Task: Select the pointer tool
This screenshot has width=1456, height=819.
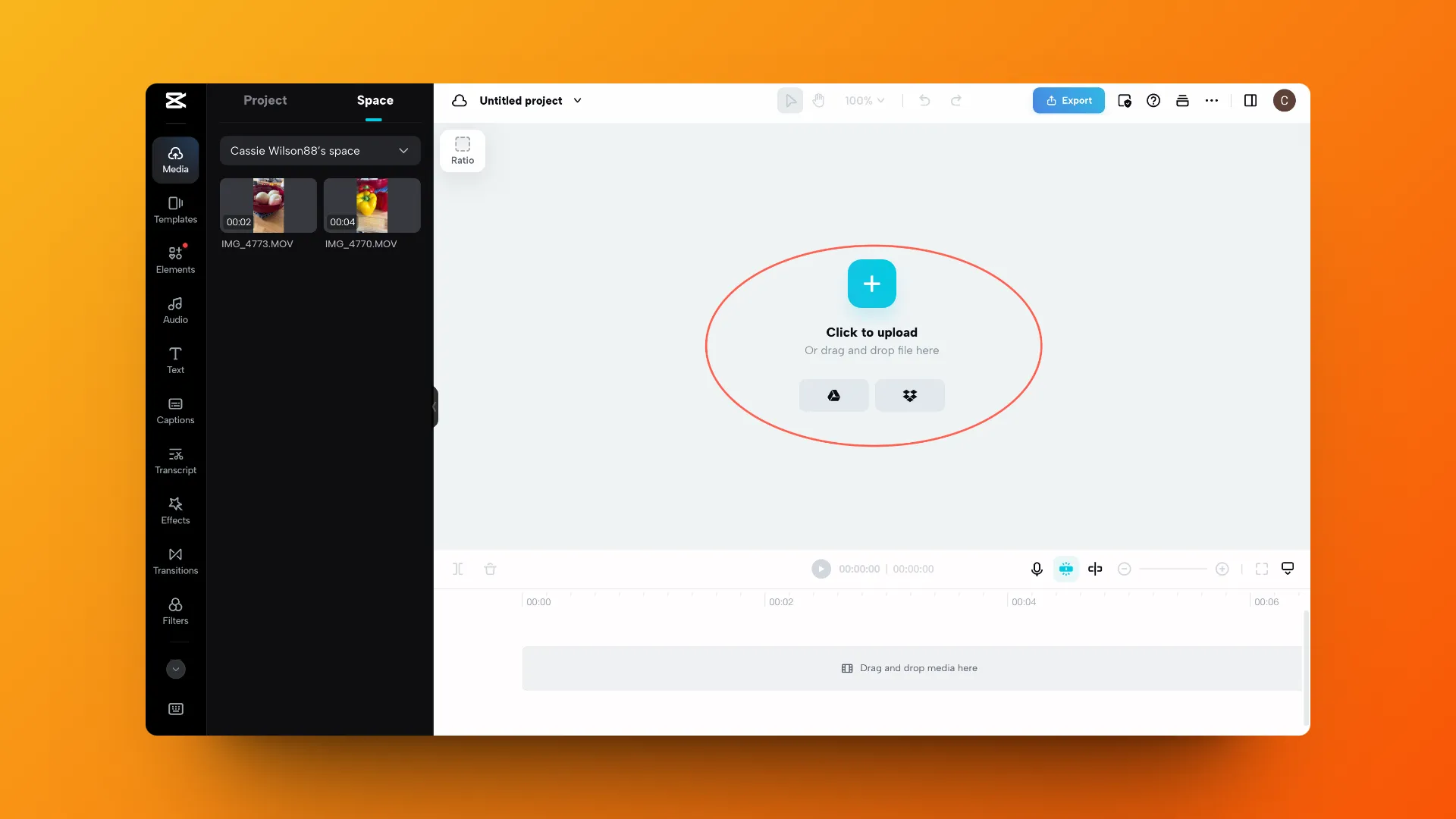Action: pos(790,100)
